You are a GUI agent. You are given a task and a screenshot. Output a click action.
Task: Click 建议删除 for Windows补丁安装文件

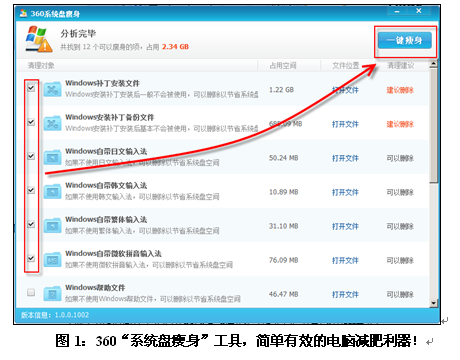400,90
